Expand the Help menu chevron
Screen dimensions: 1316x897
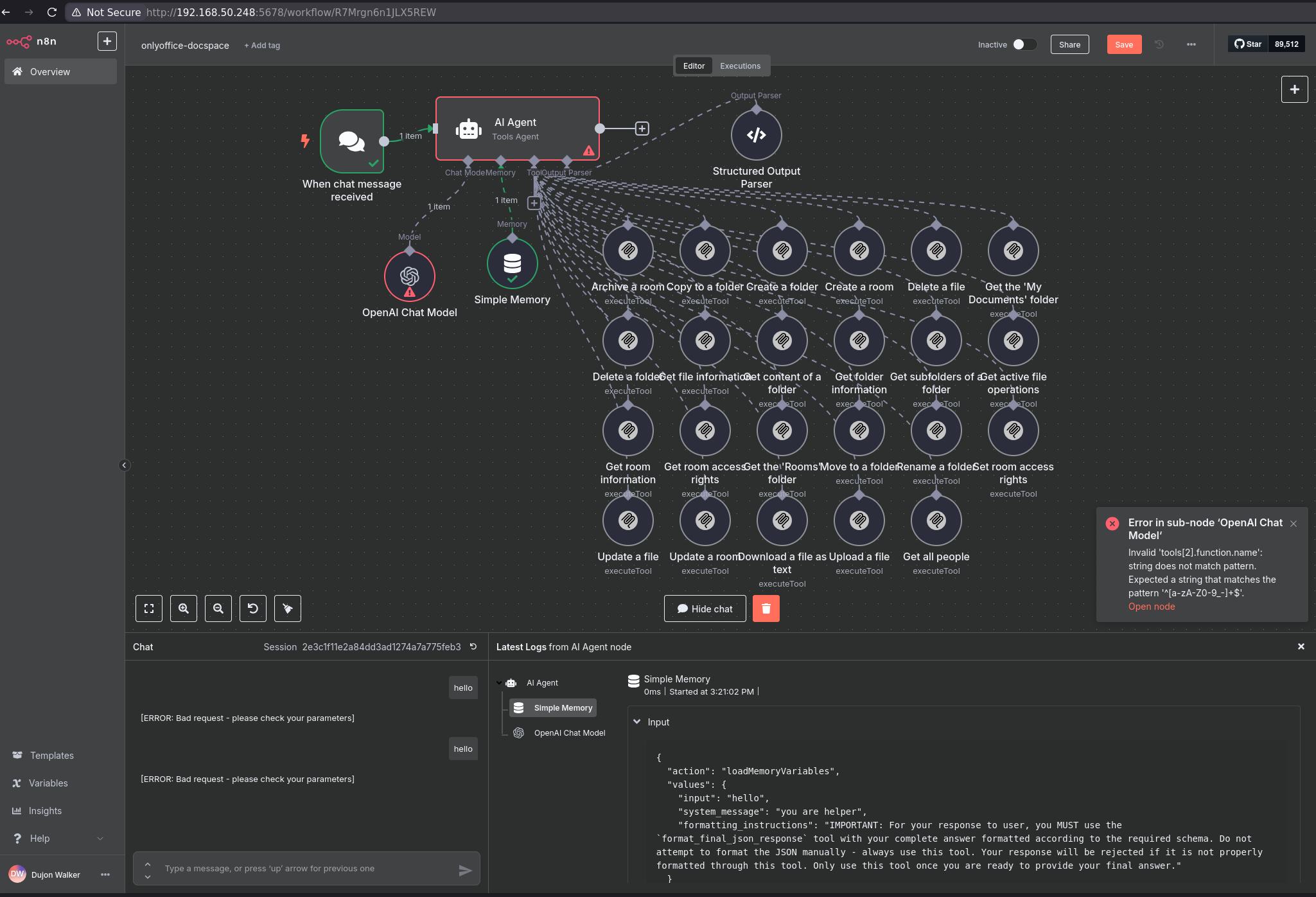100,839
